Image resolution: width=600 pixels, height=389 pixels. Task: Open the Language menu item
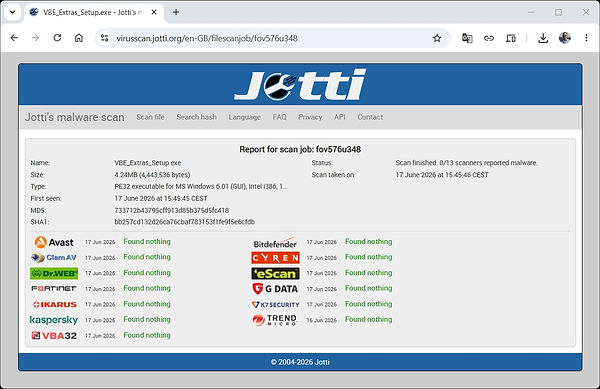tap(245, 117)
